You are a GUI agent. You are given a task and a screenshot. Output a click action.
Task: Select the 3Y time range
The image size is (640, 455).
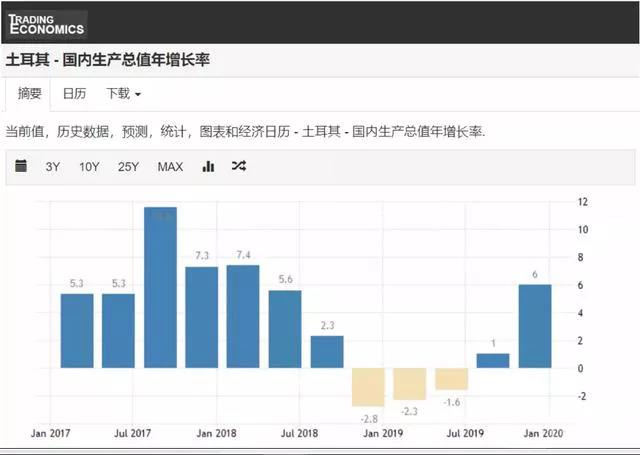53,167
